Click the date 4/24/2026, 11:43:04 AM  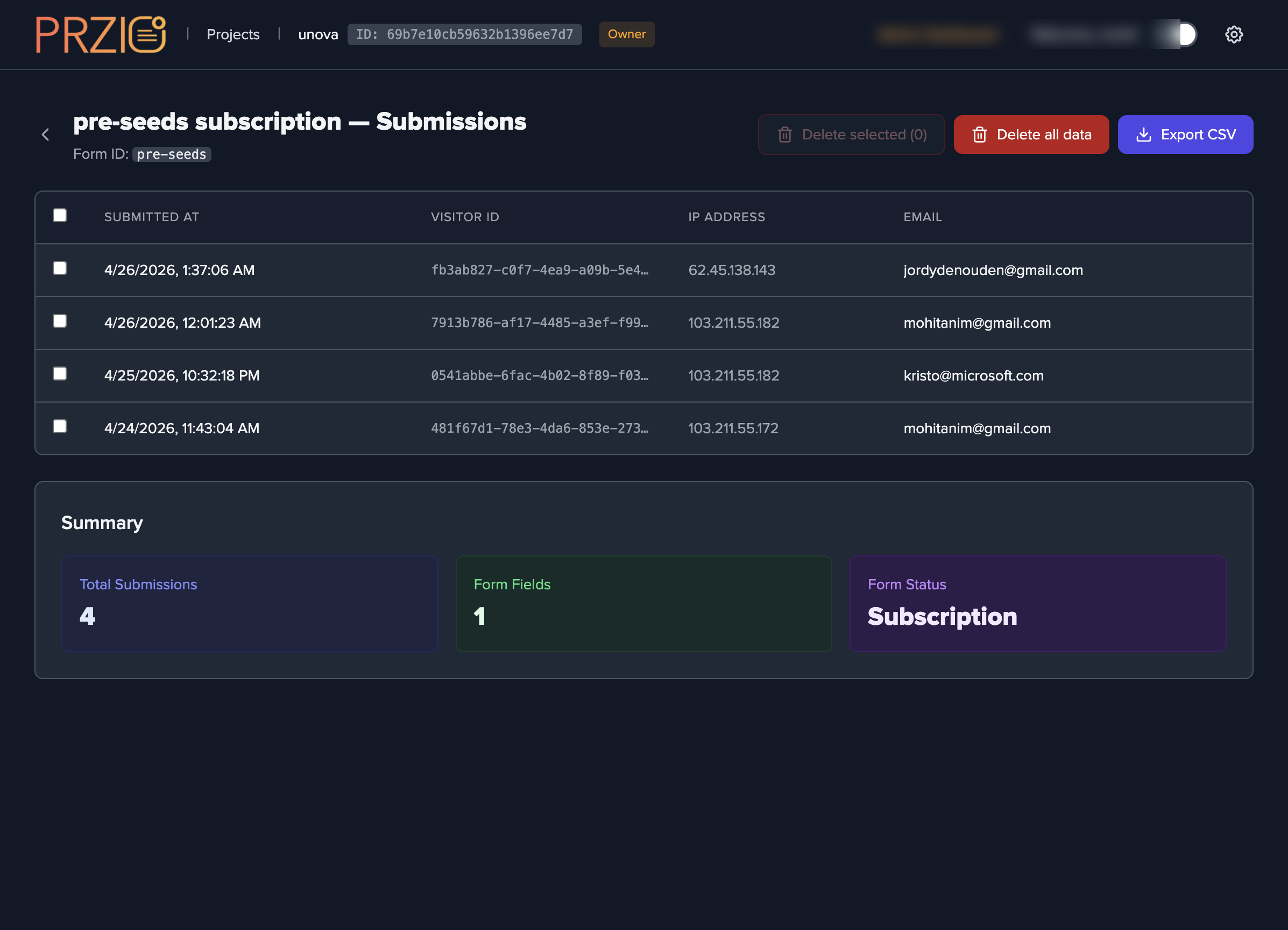tap(182, 428)
